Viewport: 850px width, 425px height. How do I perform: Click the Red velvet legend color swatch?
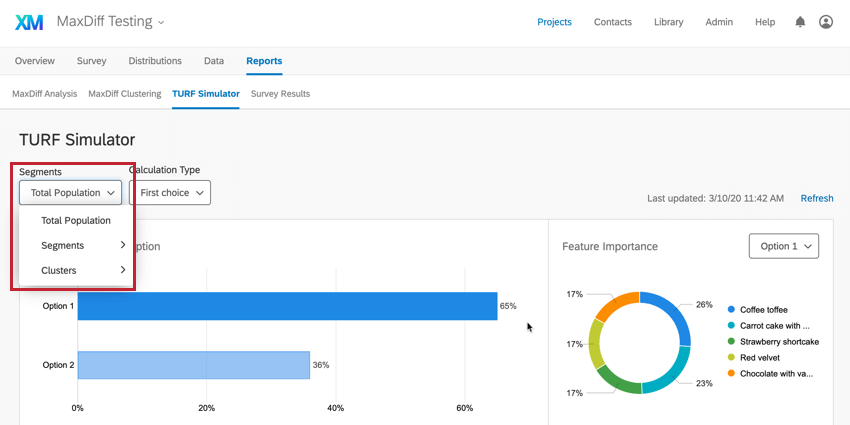pyautogui.click(x=733, y=357)
